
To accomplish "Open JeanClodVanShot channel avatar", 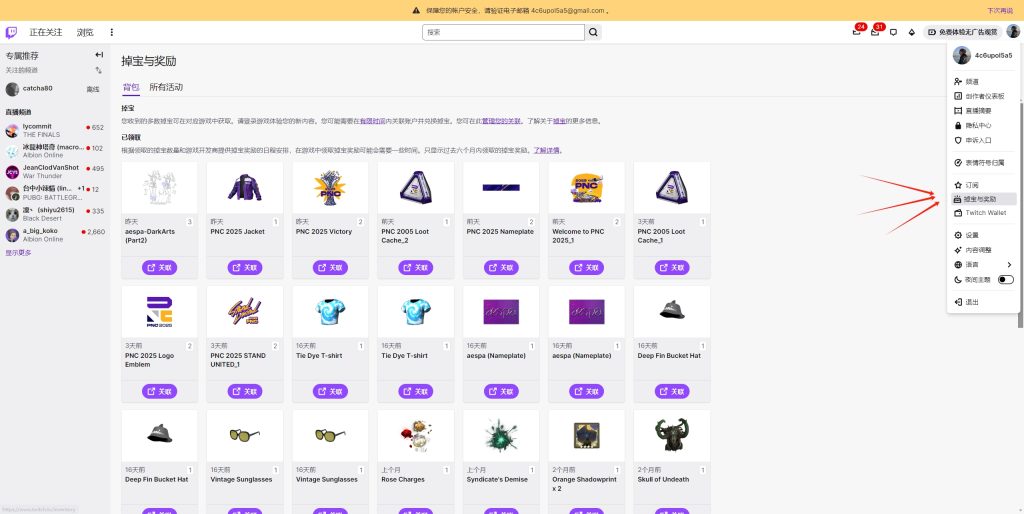I will (x=12, y=172).
